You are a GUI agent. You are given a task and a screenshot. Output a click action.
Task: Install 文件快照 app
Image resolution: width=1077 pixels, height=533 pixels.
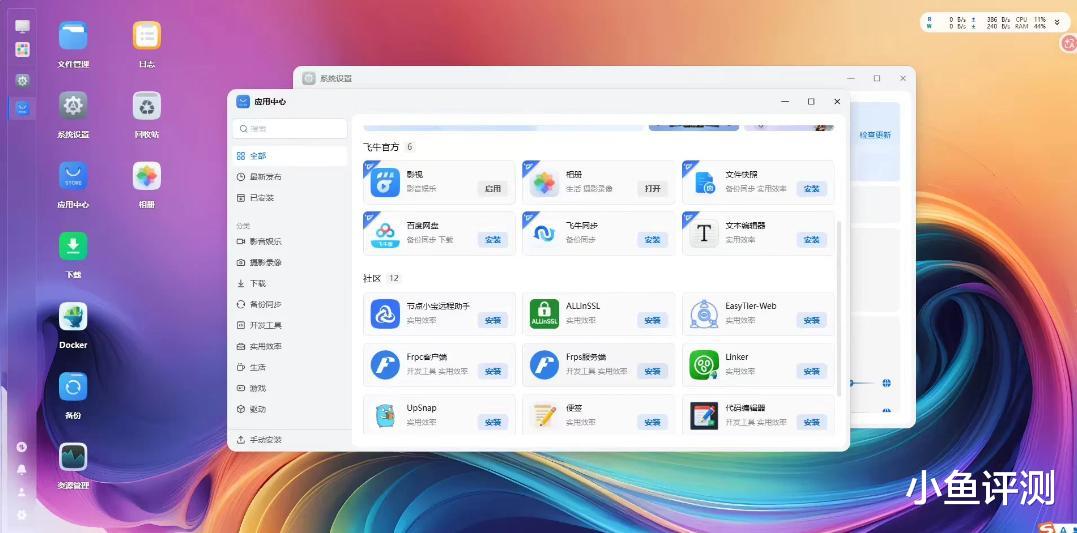point(812,188)
